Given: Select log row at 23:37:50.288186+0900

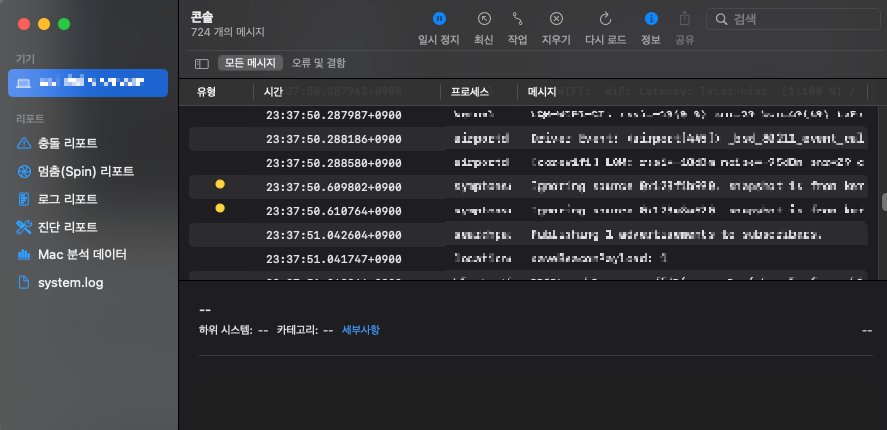Looking at the screenshot, I should [528, 139].
